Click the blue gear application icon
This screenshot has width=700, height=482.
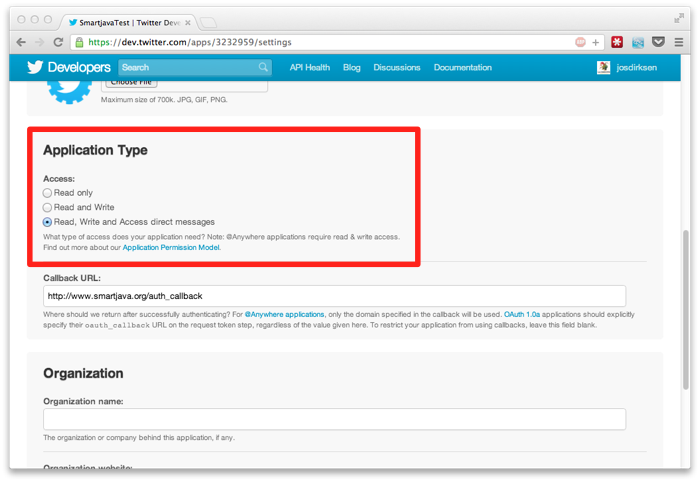pyautogui.click(x=70, y=92)
